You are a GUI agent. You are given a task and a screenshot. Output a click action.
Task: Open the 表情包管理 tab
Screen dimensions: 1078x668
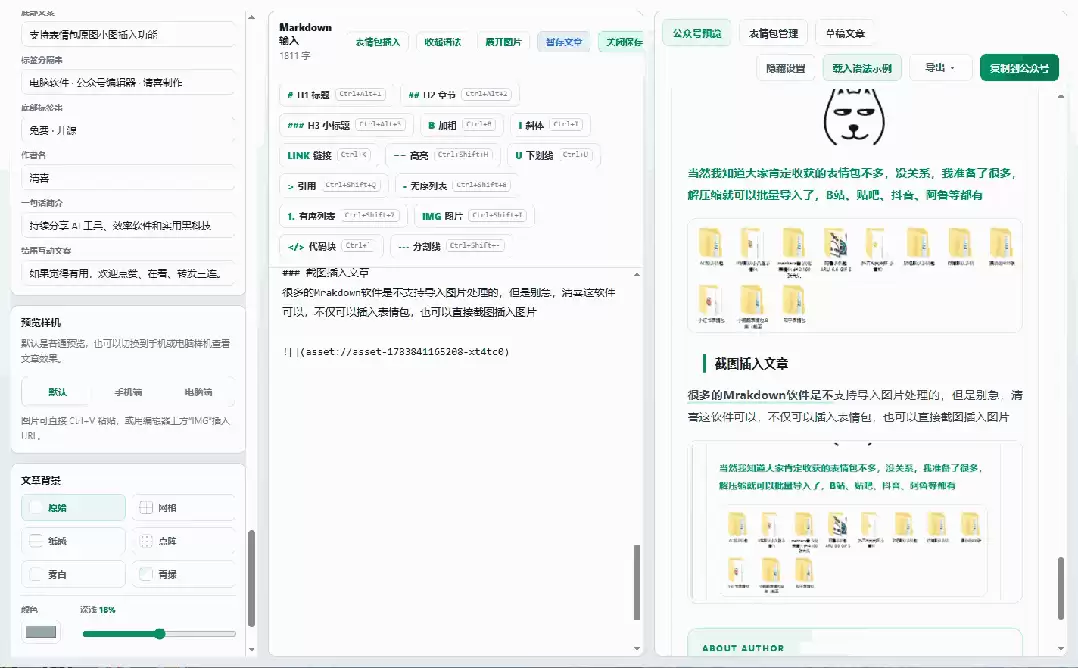[773, 33]
